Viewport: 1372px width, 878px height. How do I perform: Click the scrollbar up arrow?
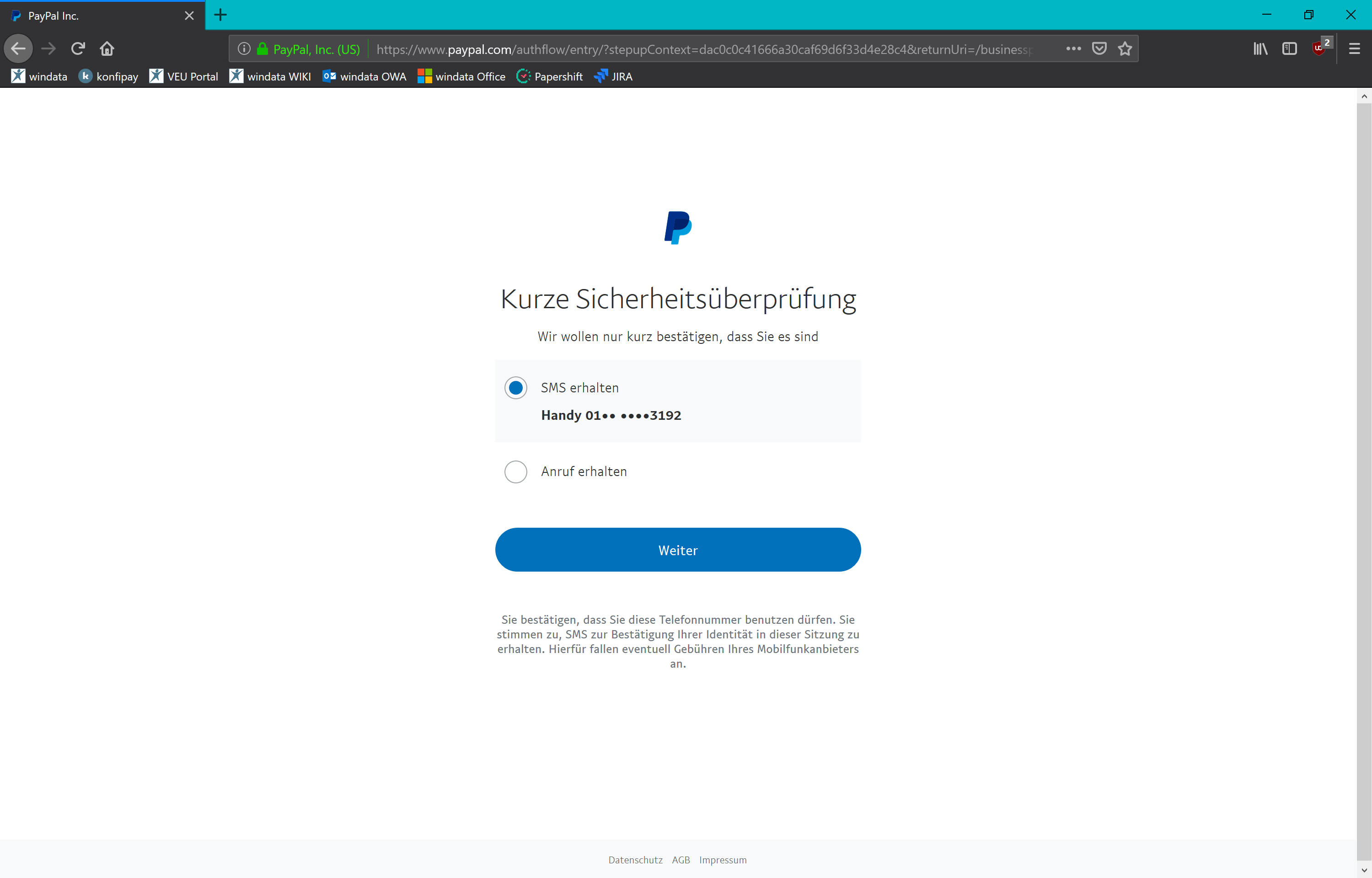pos(1364,96)
